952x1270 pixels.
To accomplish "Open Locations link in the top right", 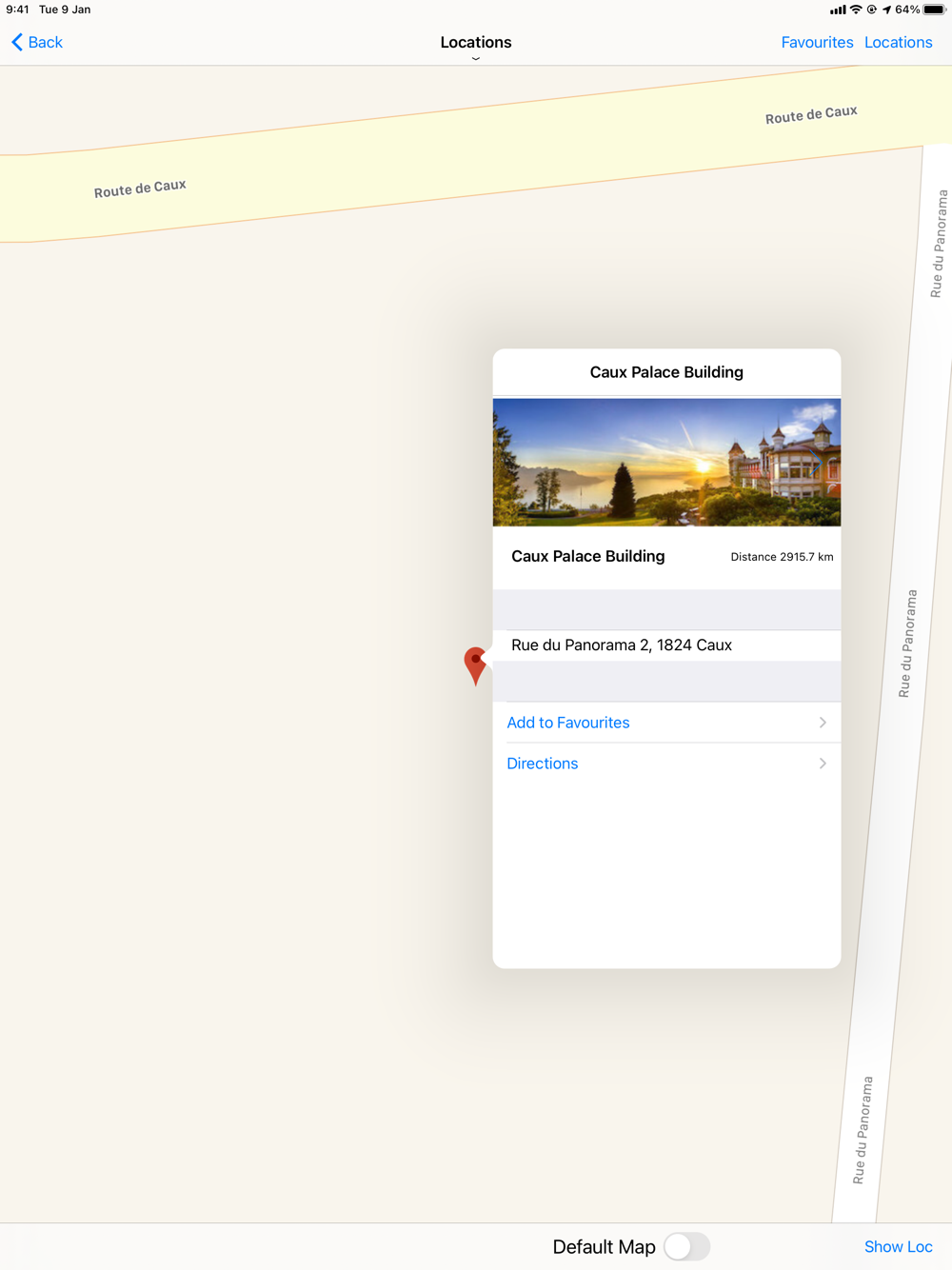I will [x=898, y=42].
